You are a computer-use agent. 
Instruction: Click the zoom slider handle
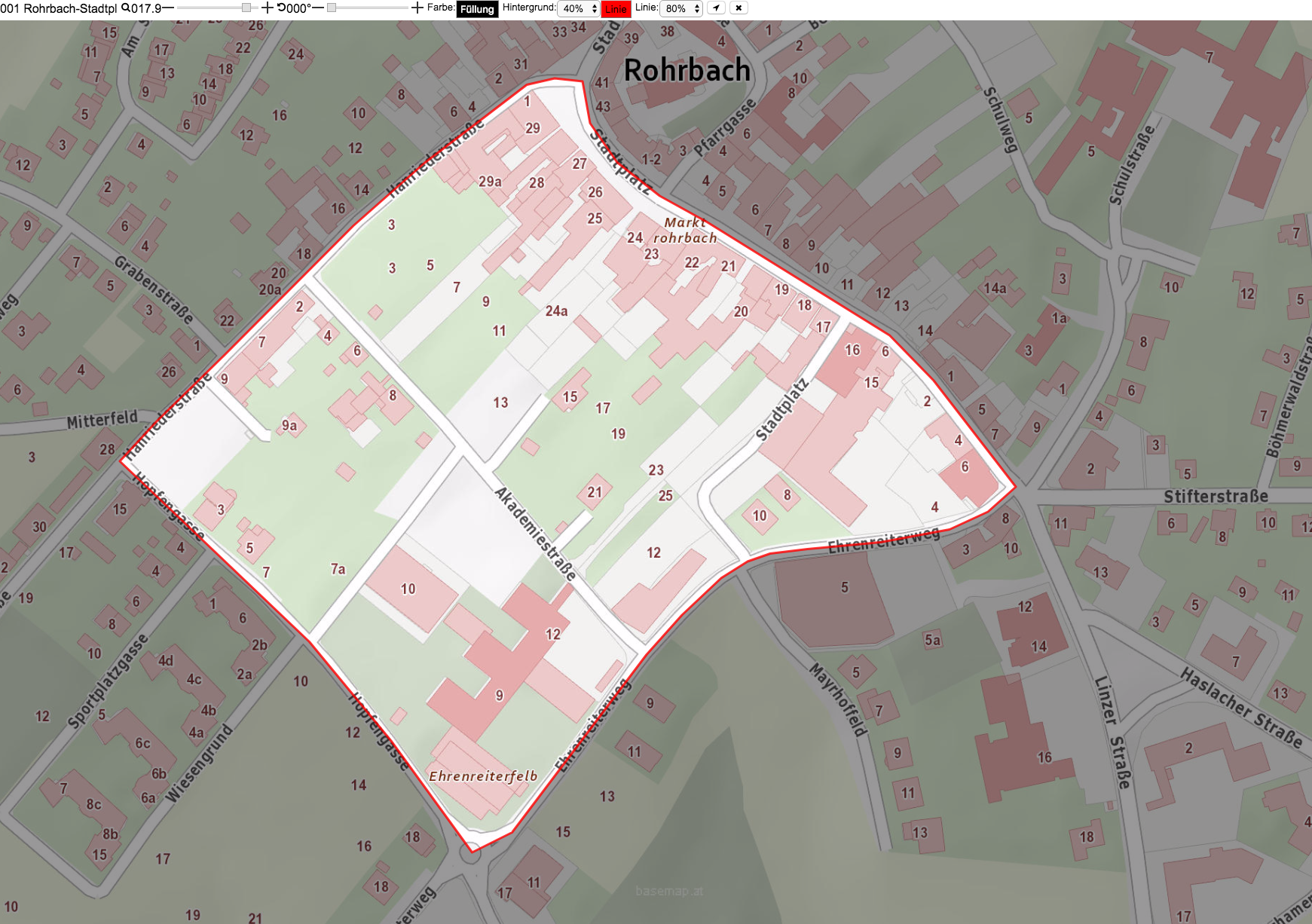tap(246, 8)
